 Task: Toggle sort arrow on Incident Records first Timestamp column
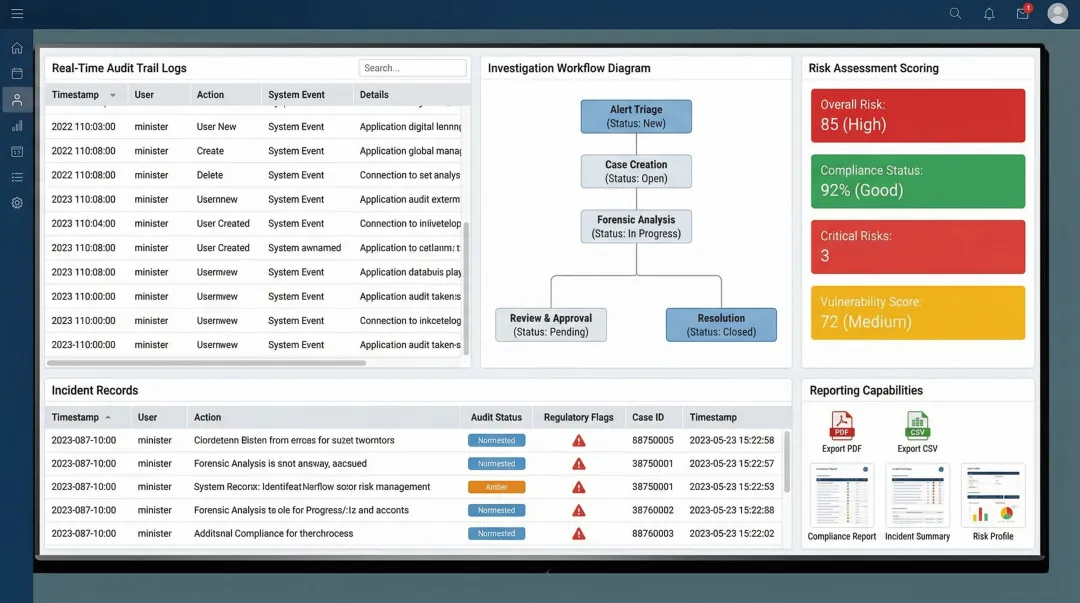click(x=108, y=418)
